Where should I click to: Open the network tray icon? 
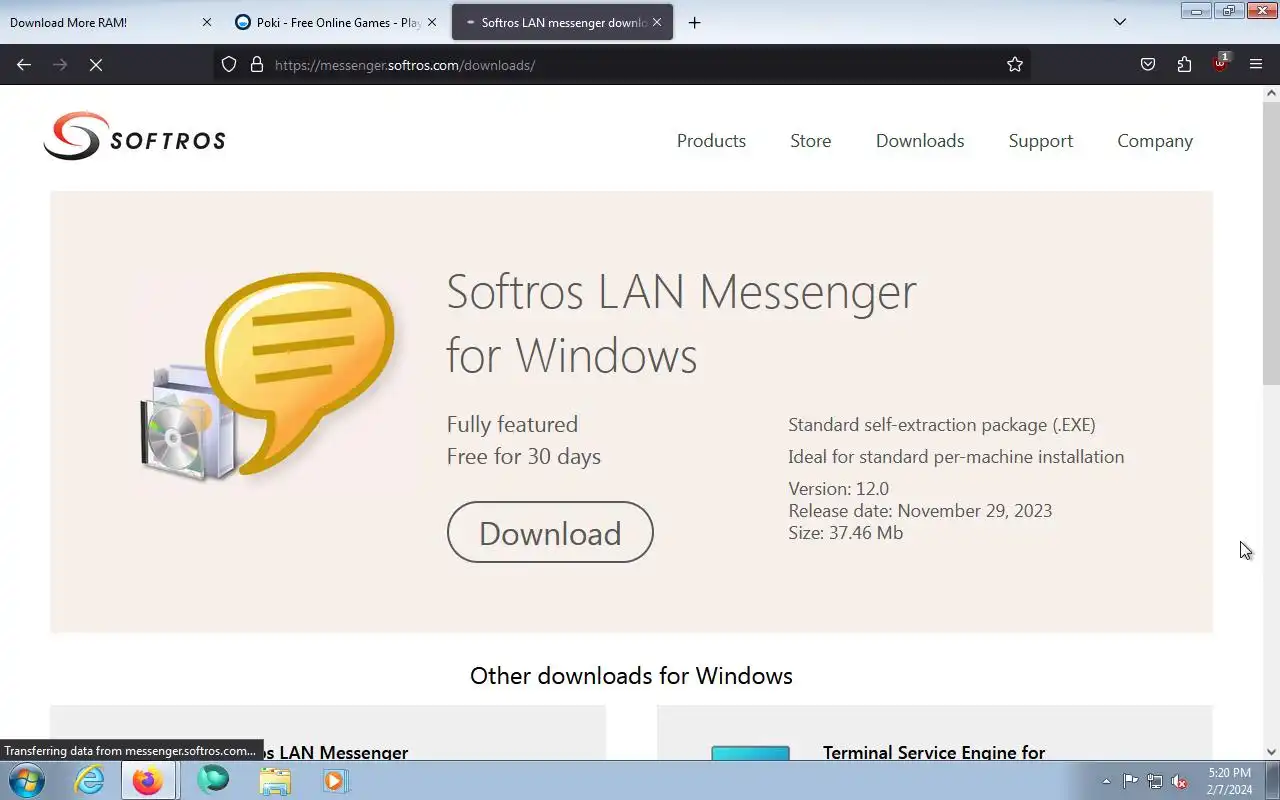click(x=1155, y=782)
